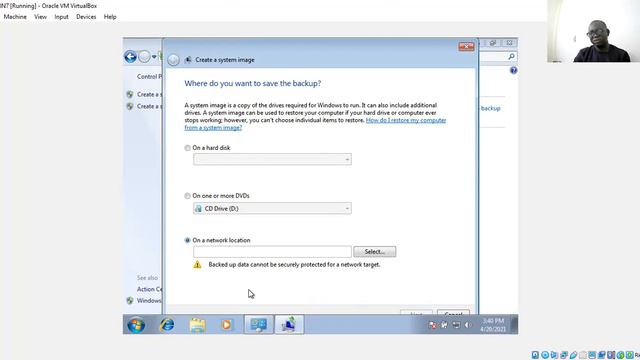The width and height of the screenshot is (640, 360).
Task: Click the network tray icon in the guest taskbar
Action: [x=456, y=325]
